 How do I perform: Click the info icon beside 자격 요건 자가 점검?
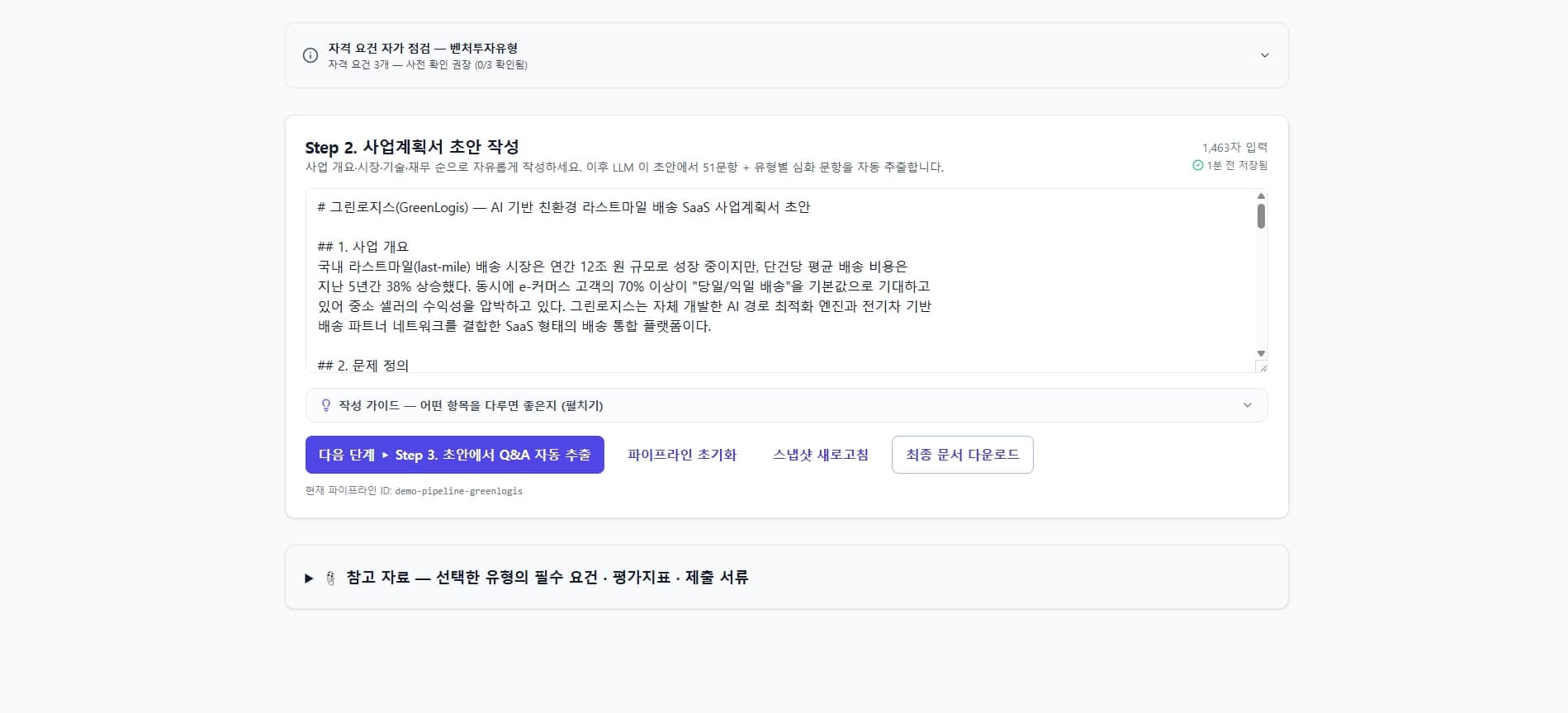click(310, 55)
